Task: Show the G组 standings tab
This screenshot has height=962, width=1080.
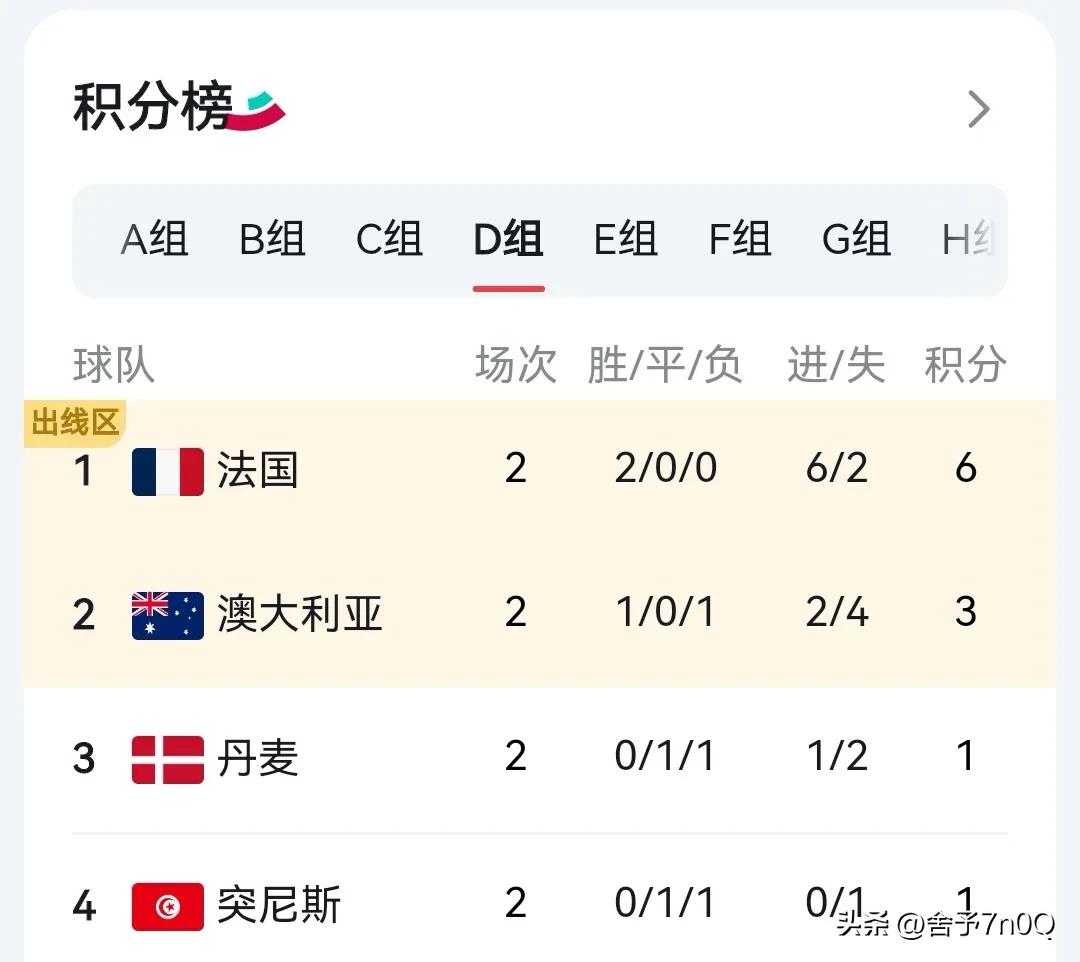Action: (856, 240)
